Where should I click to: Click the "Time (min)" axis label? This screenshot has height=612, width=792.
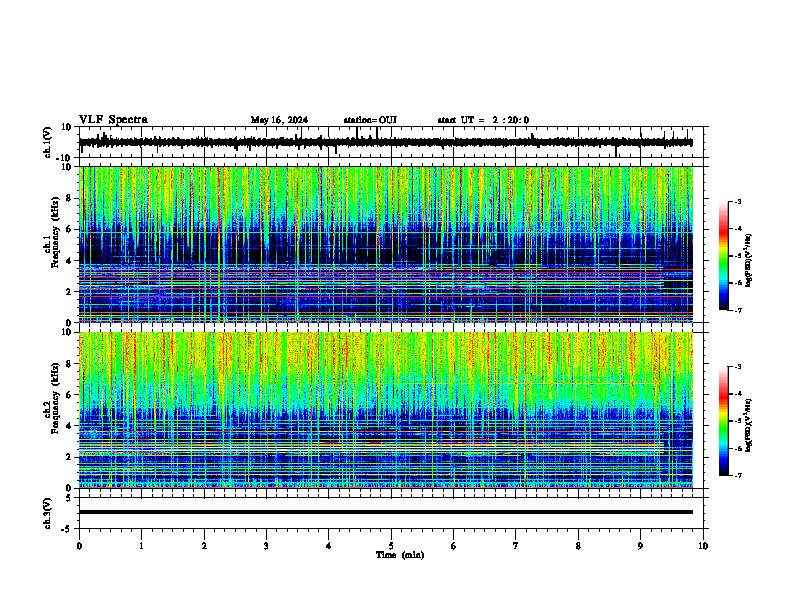coord(400,555)
